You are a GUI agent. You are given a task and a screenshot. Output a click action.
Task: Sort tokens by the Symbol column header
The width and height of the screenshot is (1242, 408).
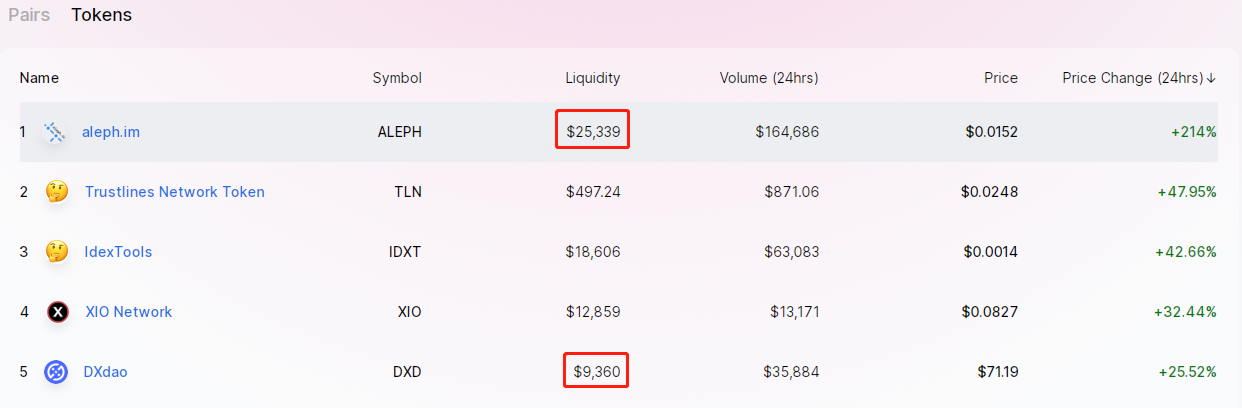397,78
